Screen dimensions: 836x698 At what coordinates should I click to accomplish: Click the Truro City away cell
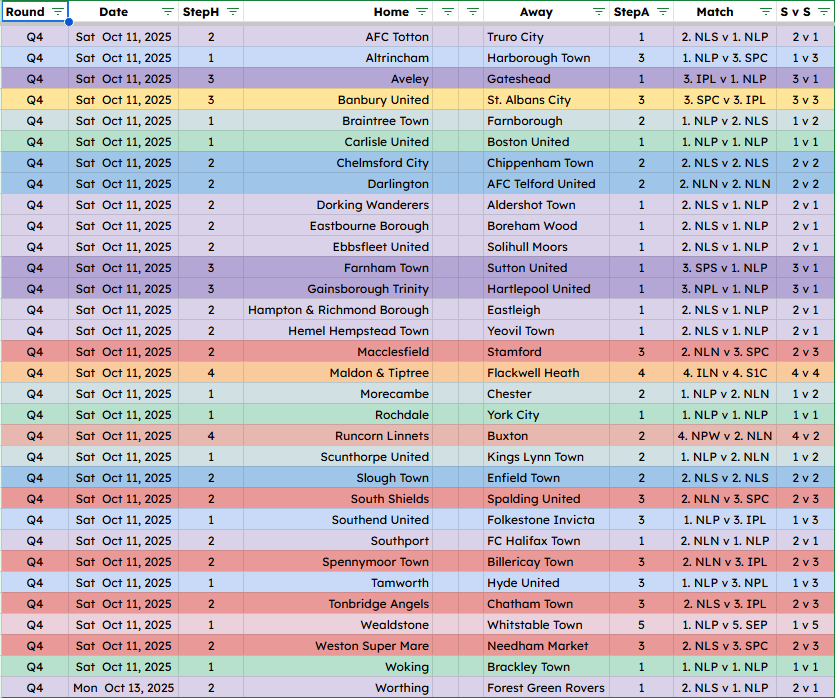546,37
